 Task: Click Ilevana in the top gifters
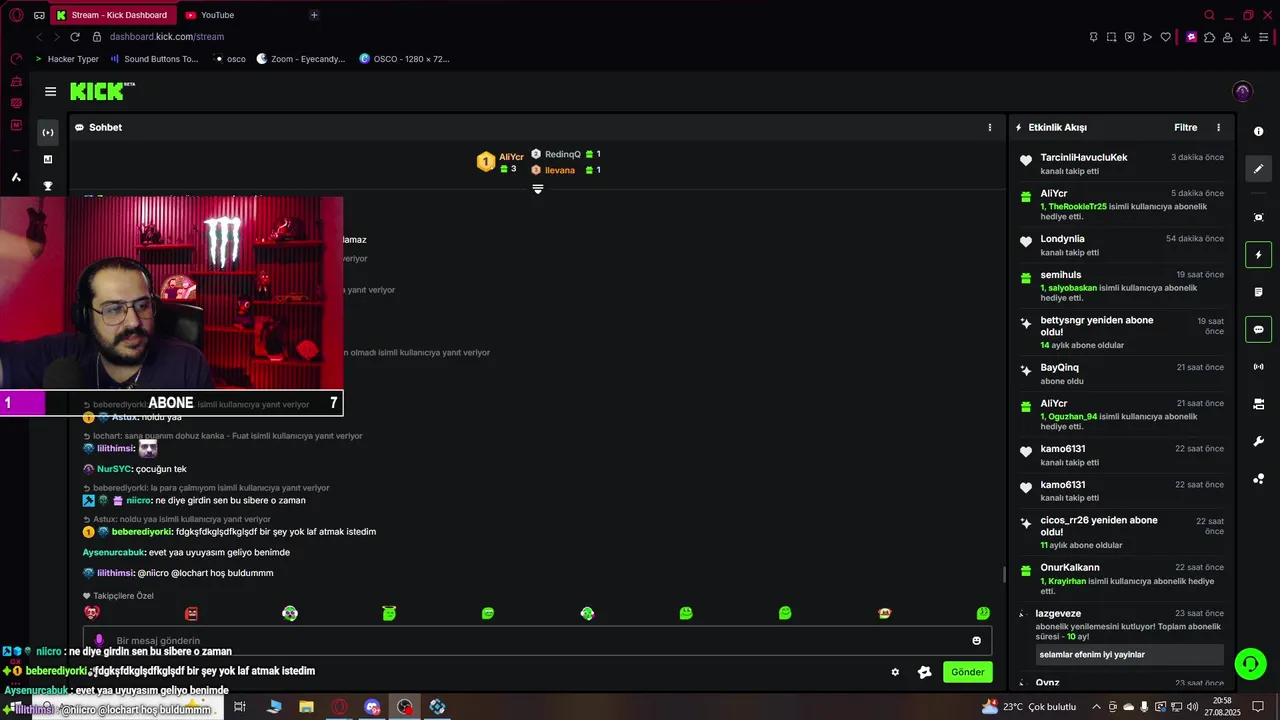560,170
